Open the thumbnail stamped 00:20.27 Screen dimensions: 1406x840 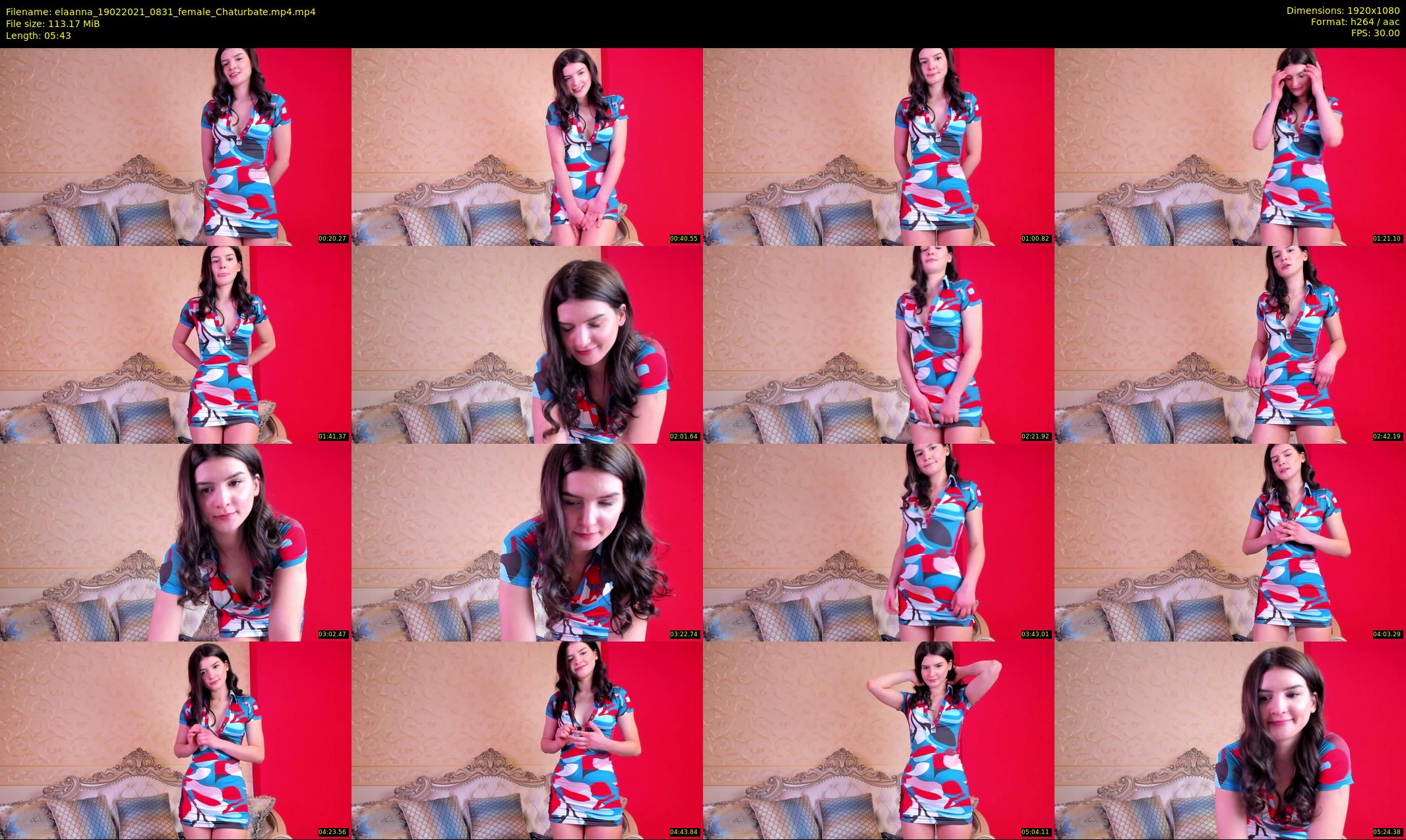(x=175, y=146)
